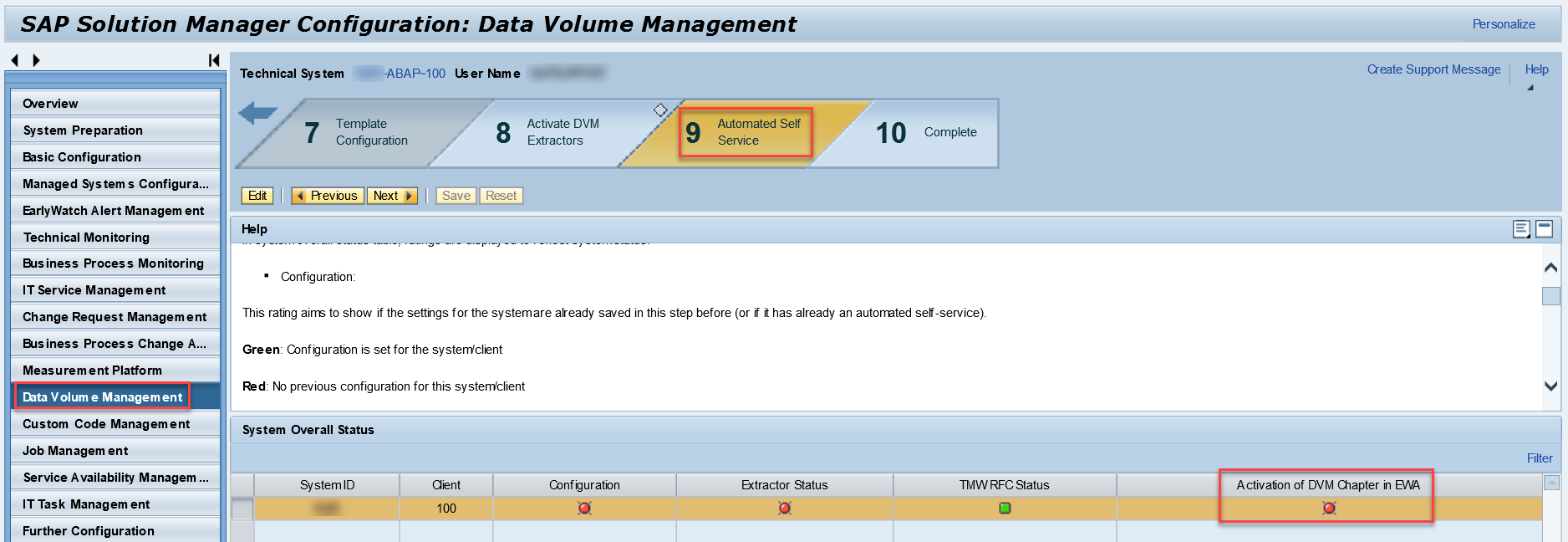Click the red Configuration status icon
Viewport: 1568px width, 542px height.
coord(584,508)
